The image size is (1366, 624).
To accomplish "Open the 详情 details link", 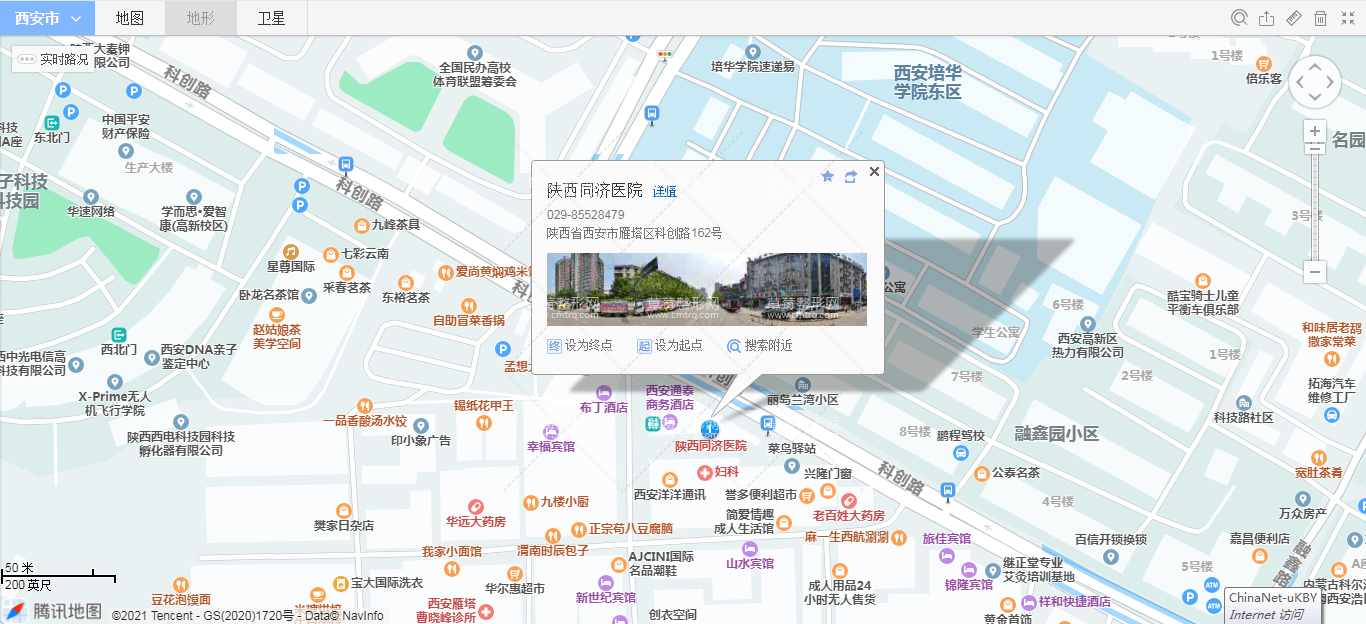I will (664, 192).
